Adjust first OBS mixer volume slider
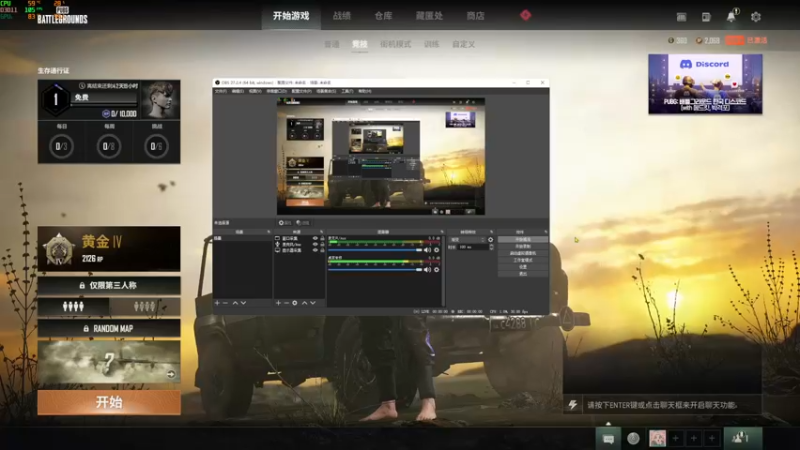The image size is (800, 450). point(375,250)
